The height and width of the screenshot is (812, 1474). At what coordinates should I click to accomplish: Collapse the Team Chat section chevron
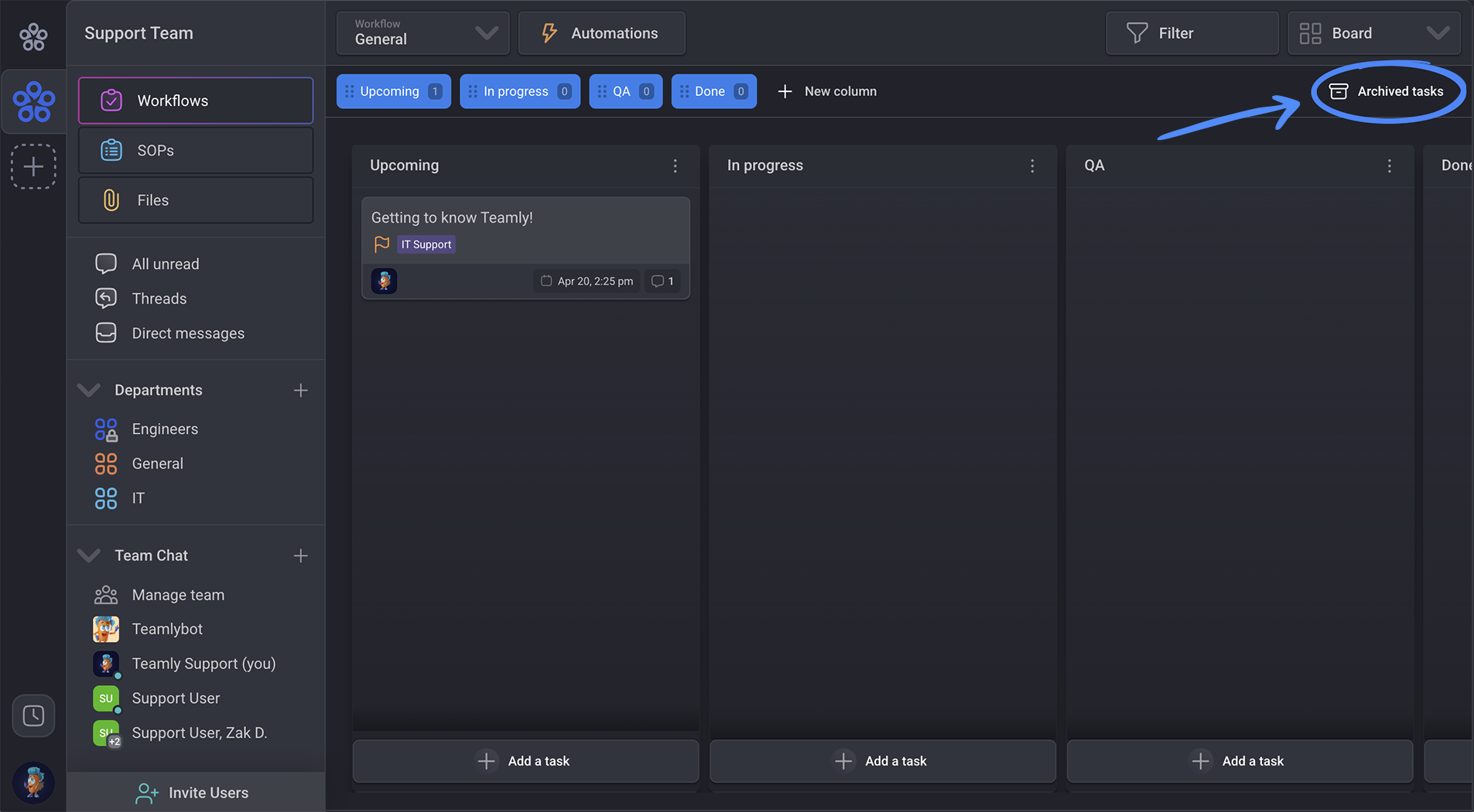coord(89,555)
